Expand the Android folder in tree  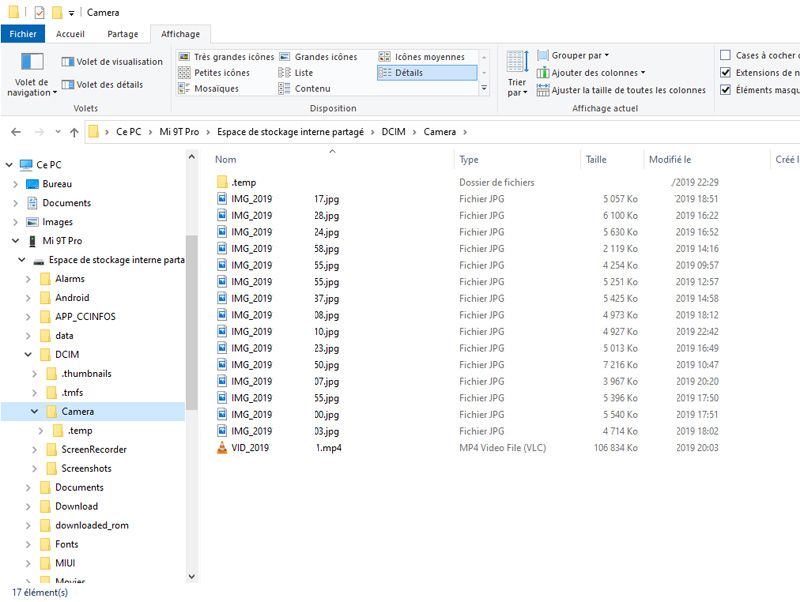[28, 298]
